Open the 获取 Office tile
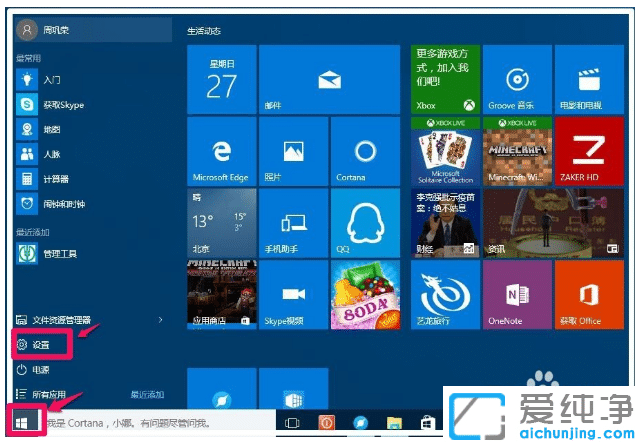Viewport: 643px width, 446px height. coord(589,295)
